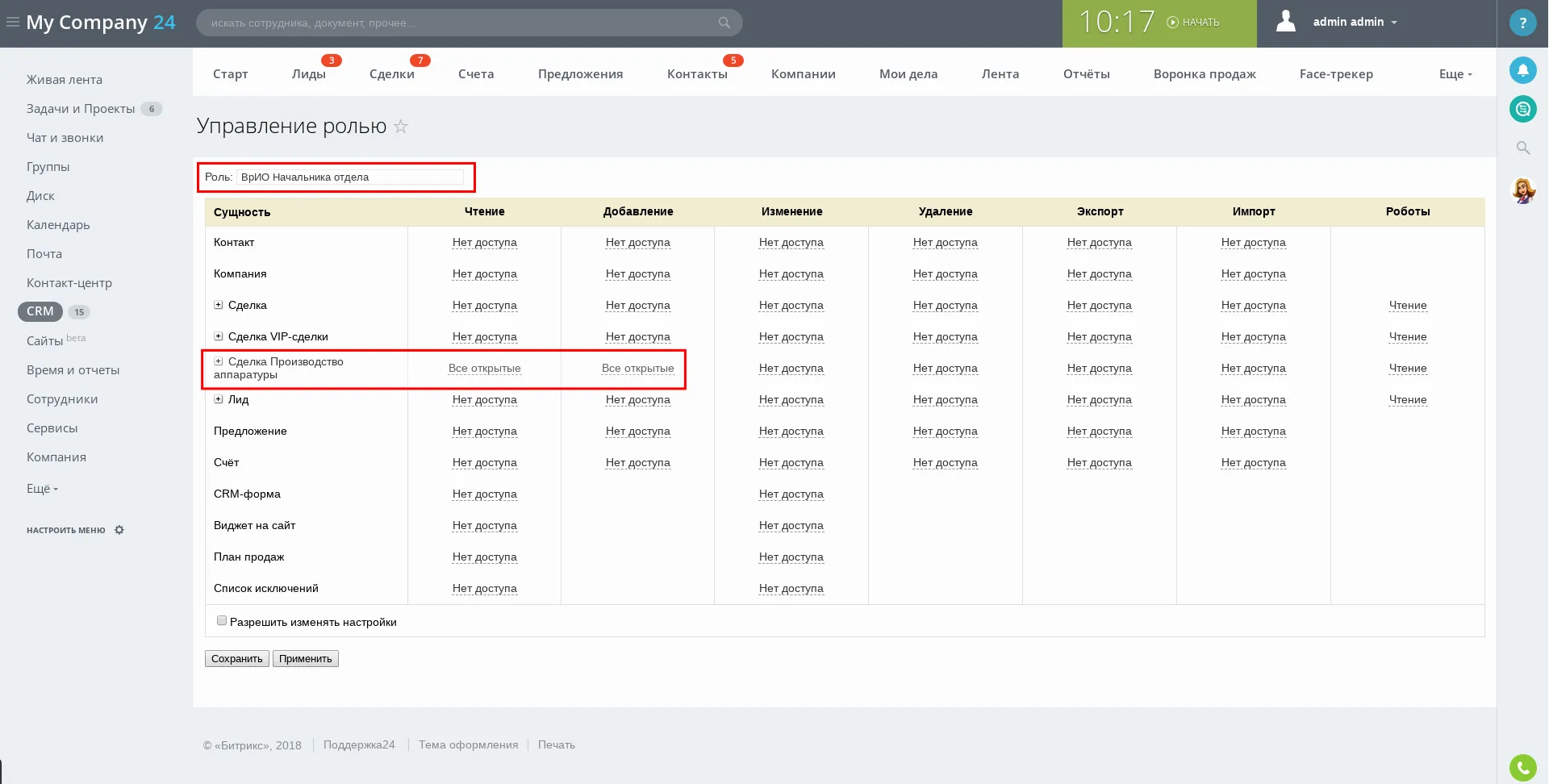
Task: Open admin admin user dropdown
Action: 1355,23
